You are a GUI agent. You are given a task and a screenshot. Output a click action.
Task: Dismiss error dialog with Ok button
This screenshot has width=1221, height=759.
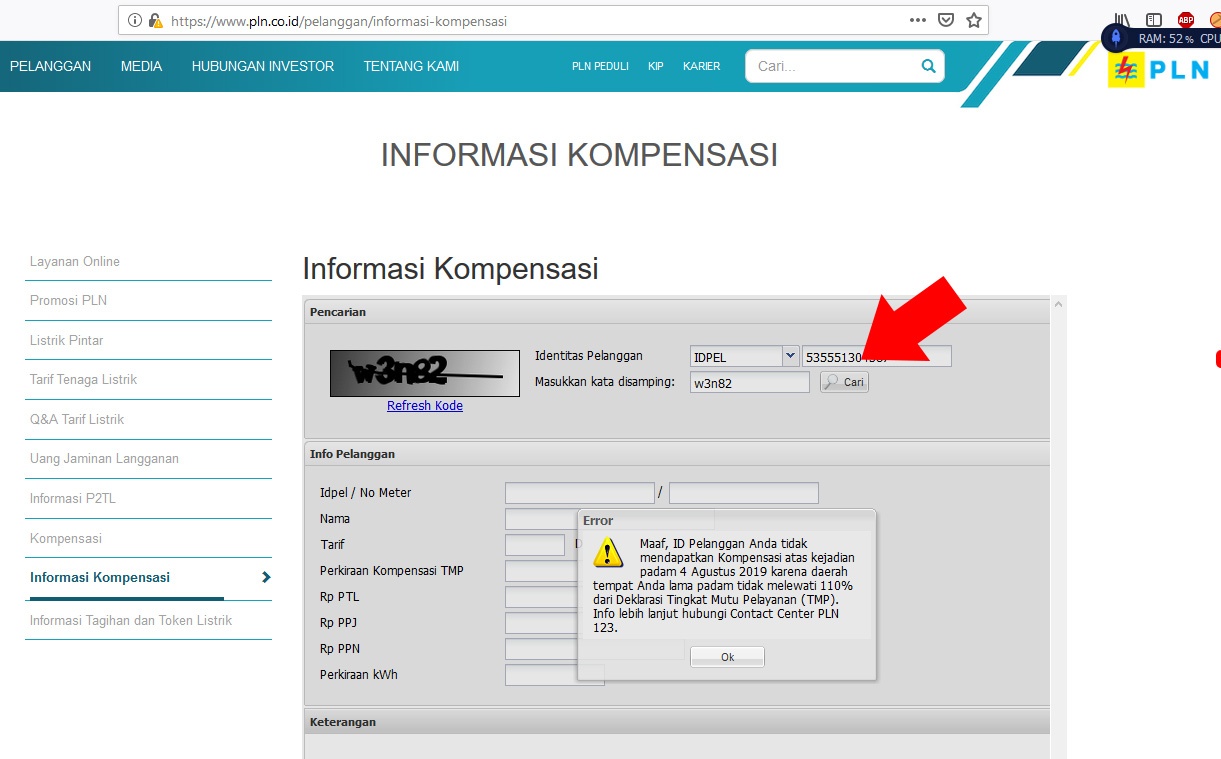[727, 657]
